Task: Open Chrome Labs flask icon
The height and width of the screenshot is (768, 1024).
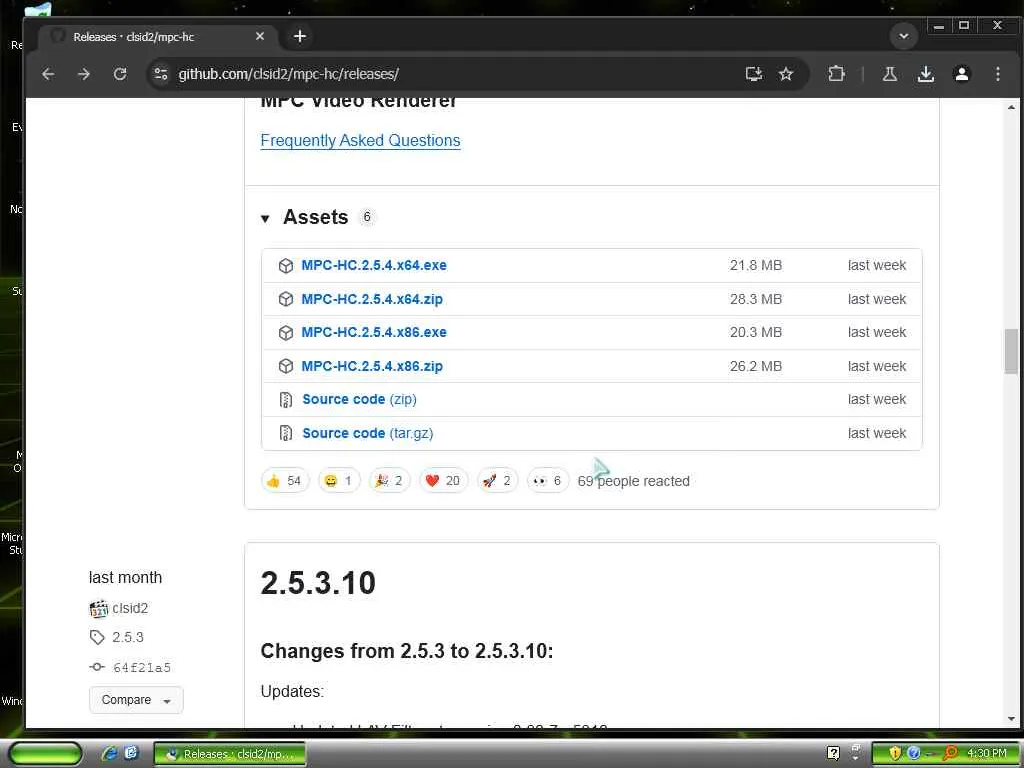Action: click(889, 74)
